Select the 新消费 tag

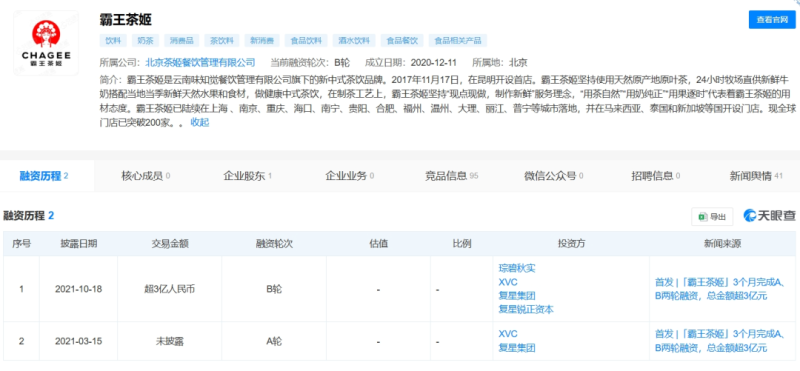(x=262, y=40)
